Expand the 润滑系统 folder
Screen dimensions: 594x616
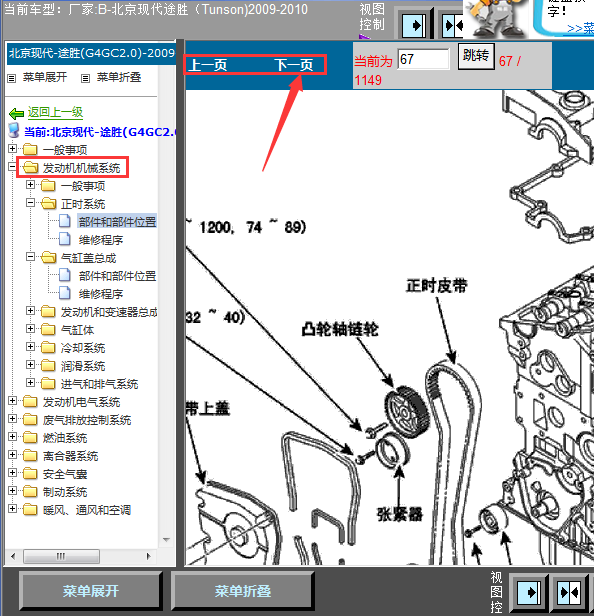click(30, 365)
